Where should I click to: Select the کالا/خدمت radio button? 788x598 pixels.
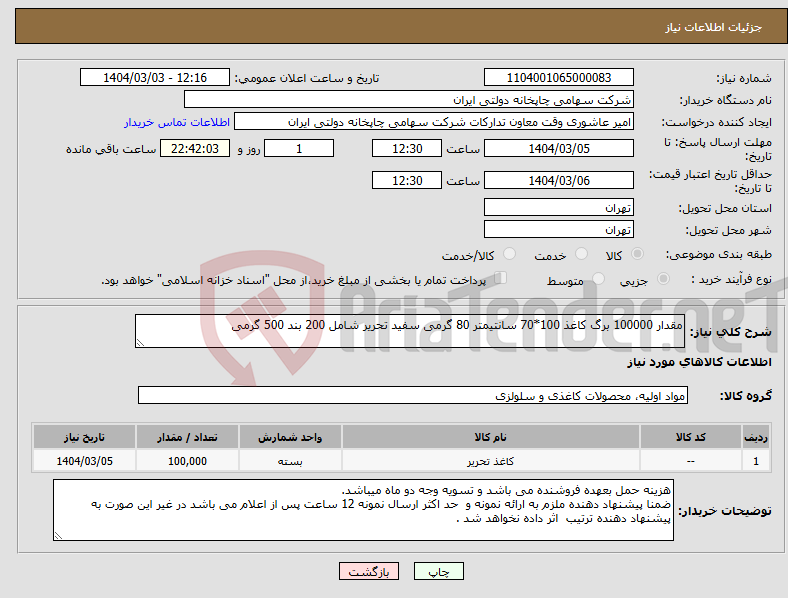(x=510, y=254)
